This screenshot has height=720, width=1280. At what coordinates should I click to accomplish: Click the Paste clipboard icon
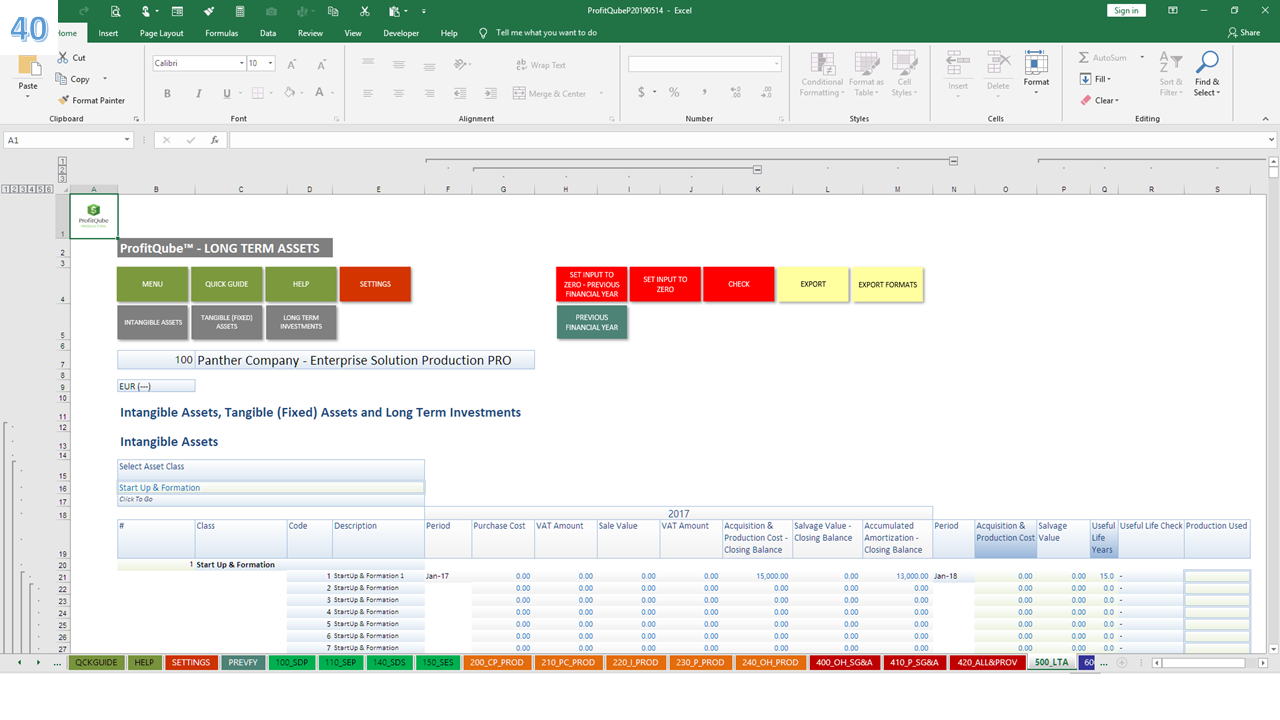tap(28, 66)
